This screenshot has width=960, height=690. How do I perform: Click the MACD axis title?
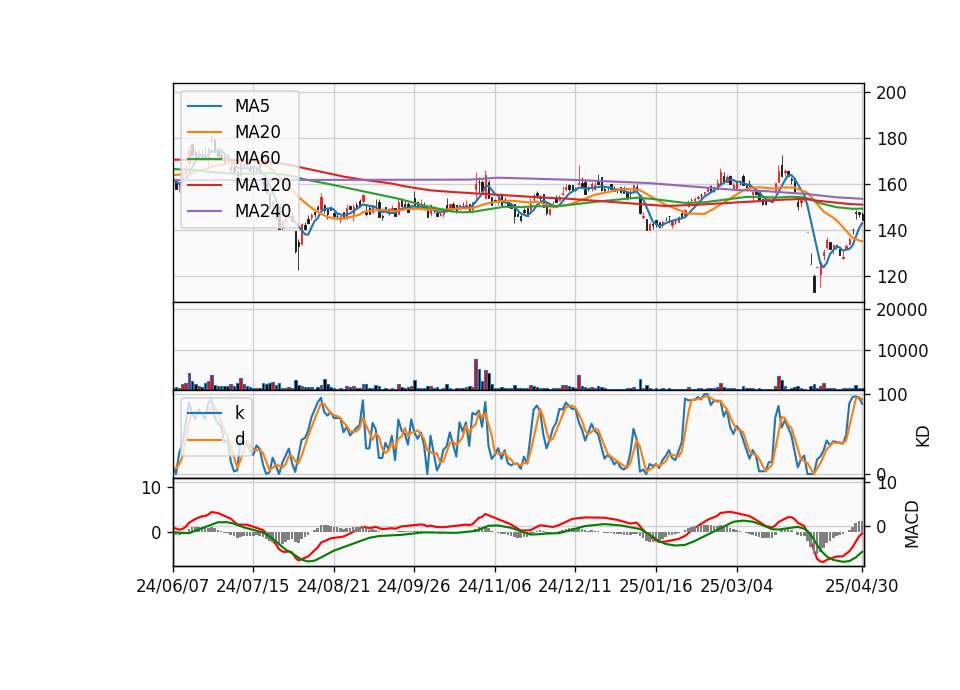pos(912,524)
